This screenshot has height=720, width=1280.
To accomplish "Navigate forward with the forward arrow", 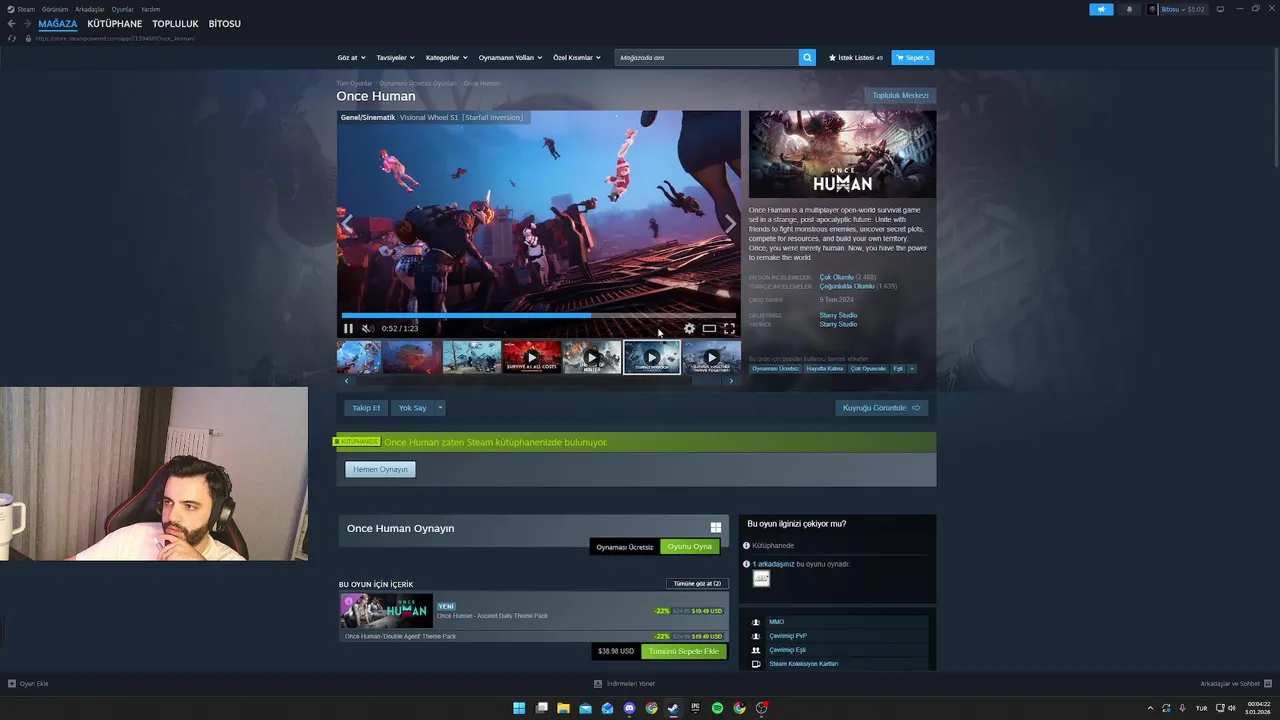I will click(x=27, y=23).
